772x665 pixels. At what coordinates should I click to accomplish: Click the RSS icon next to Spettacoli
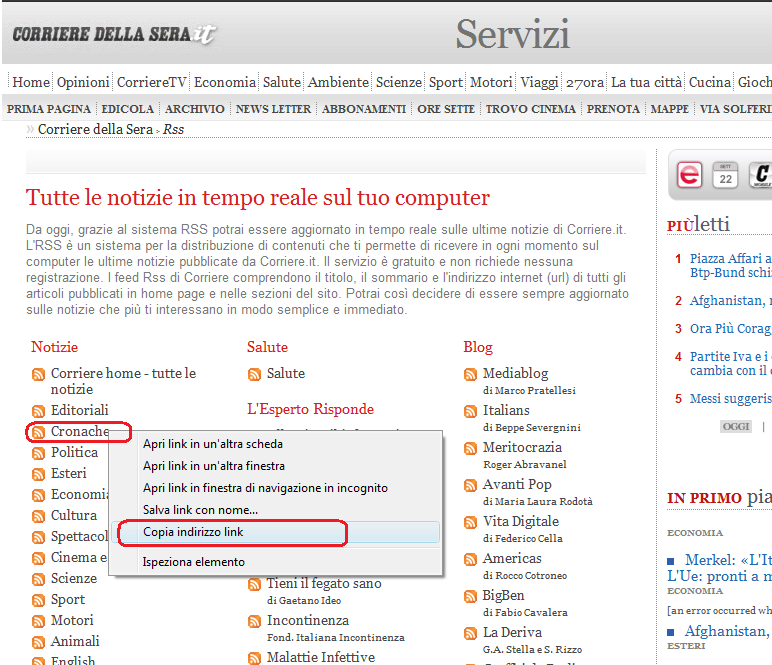tap(38, 538)
